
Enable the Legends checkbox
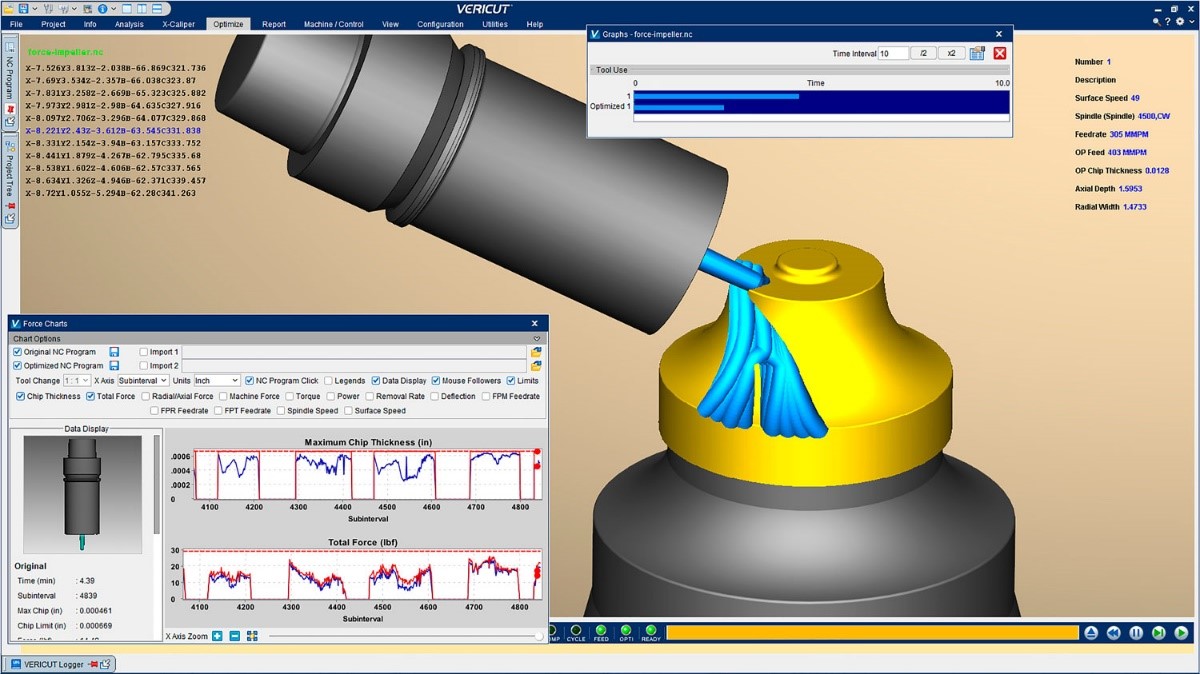pyautogui.click(x=328, y=381)
